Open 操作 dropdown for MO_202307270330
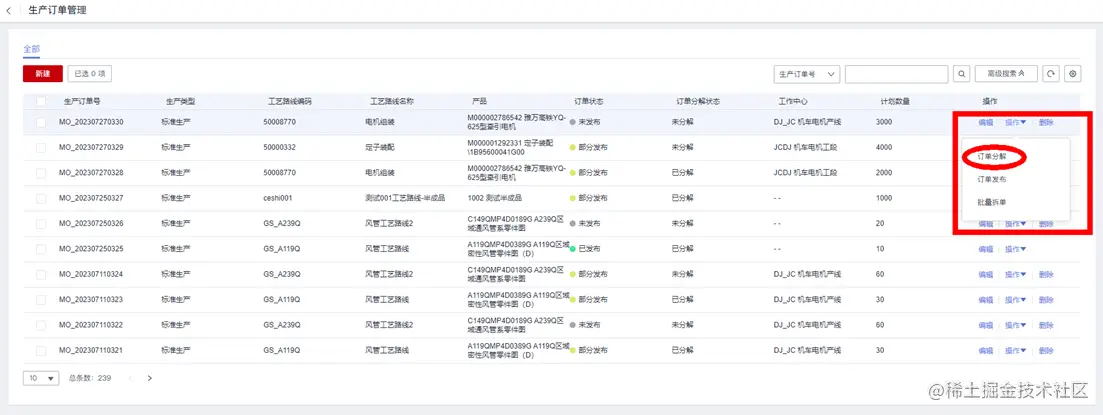 tap(1015, 122)
